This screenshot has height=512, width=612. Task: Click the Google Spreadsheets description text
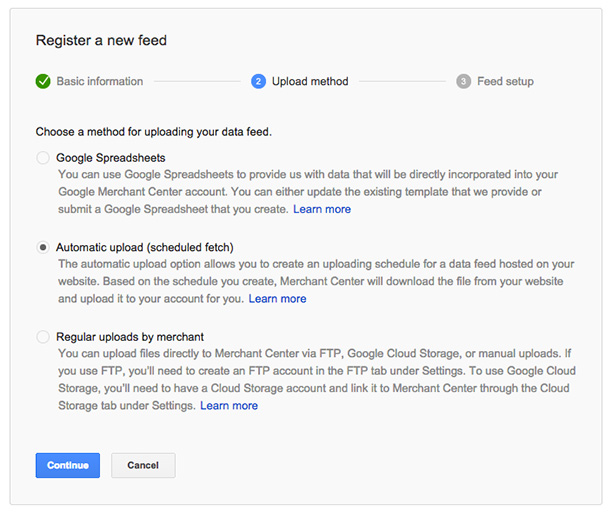(x=308, y=192)
